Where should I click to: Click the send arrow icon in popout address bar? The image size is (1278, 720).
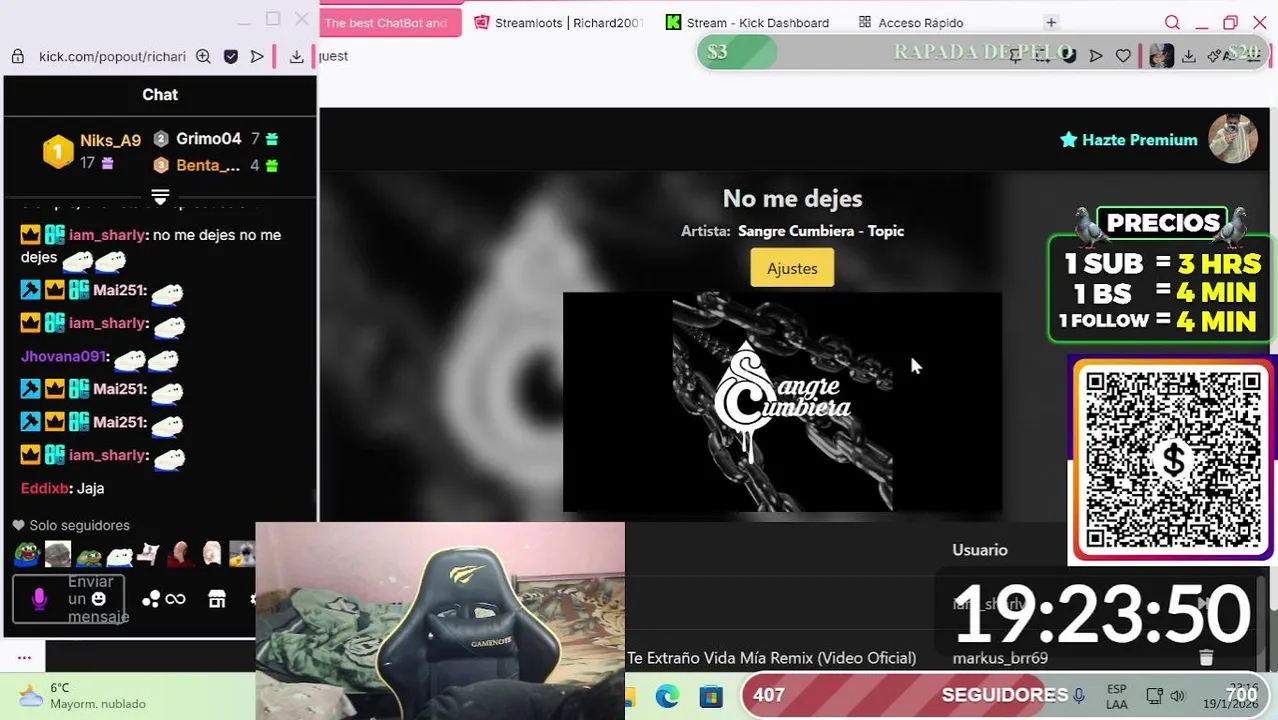pos(257,57)
